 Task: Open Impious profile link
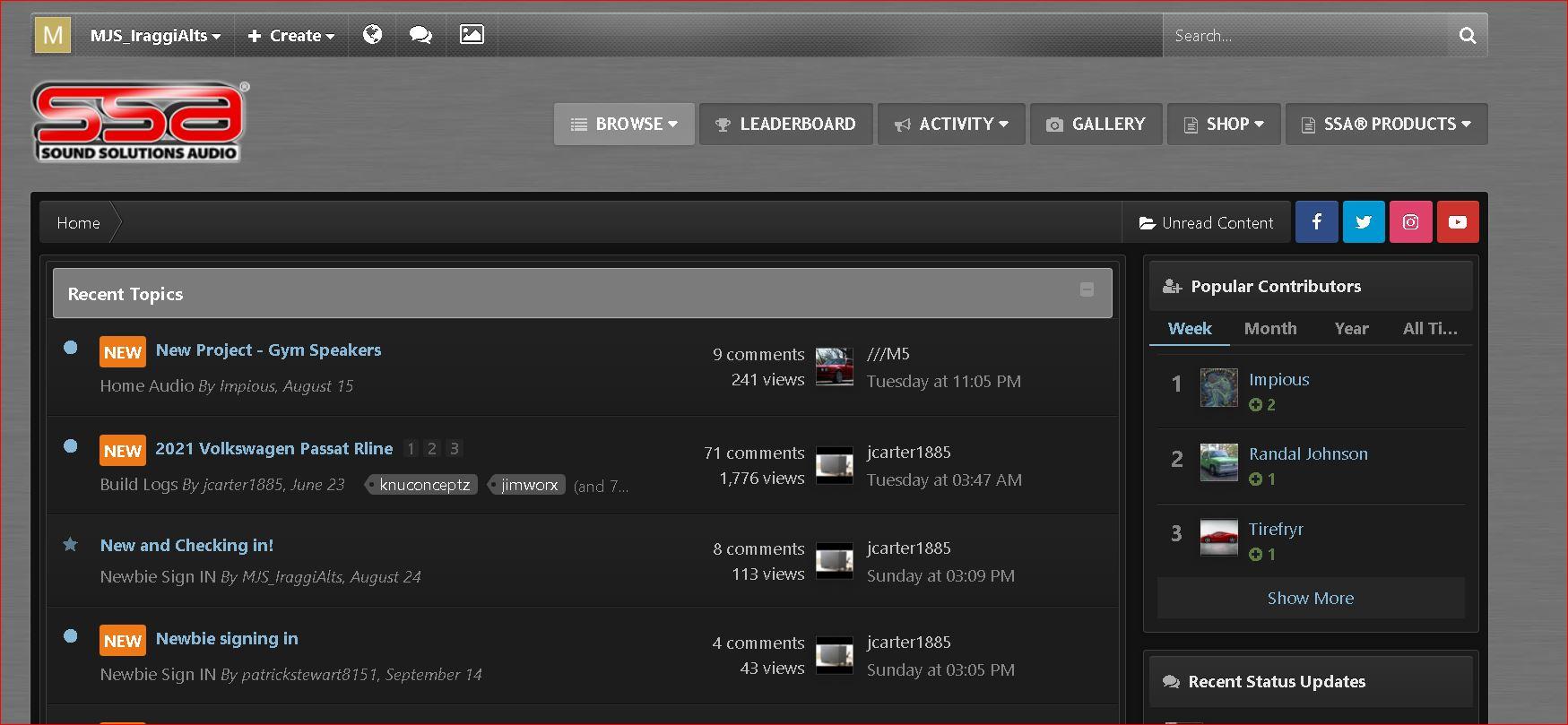pyautogui.click(x=1278, y=379)
